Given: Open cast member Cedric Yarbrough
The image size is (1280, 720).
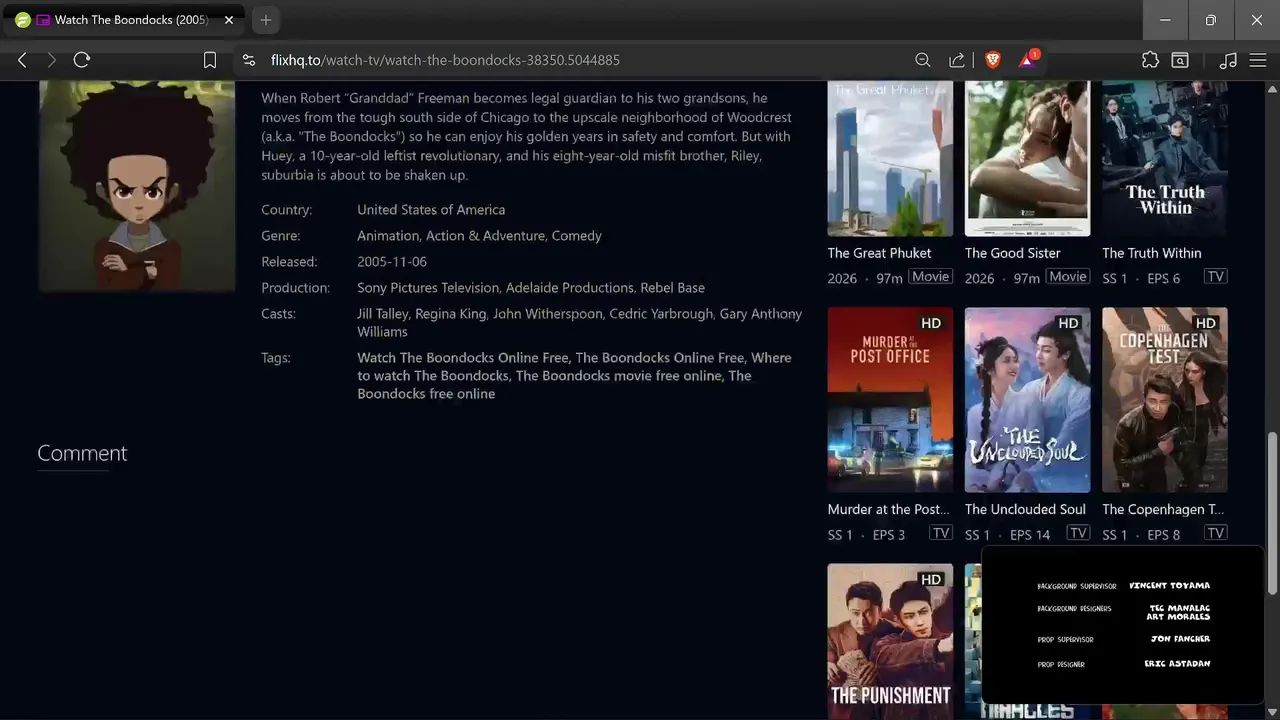Looking at the screenshot, I should click(x=661, y=314).
